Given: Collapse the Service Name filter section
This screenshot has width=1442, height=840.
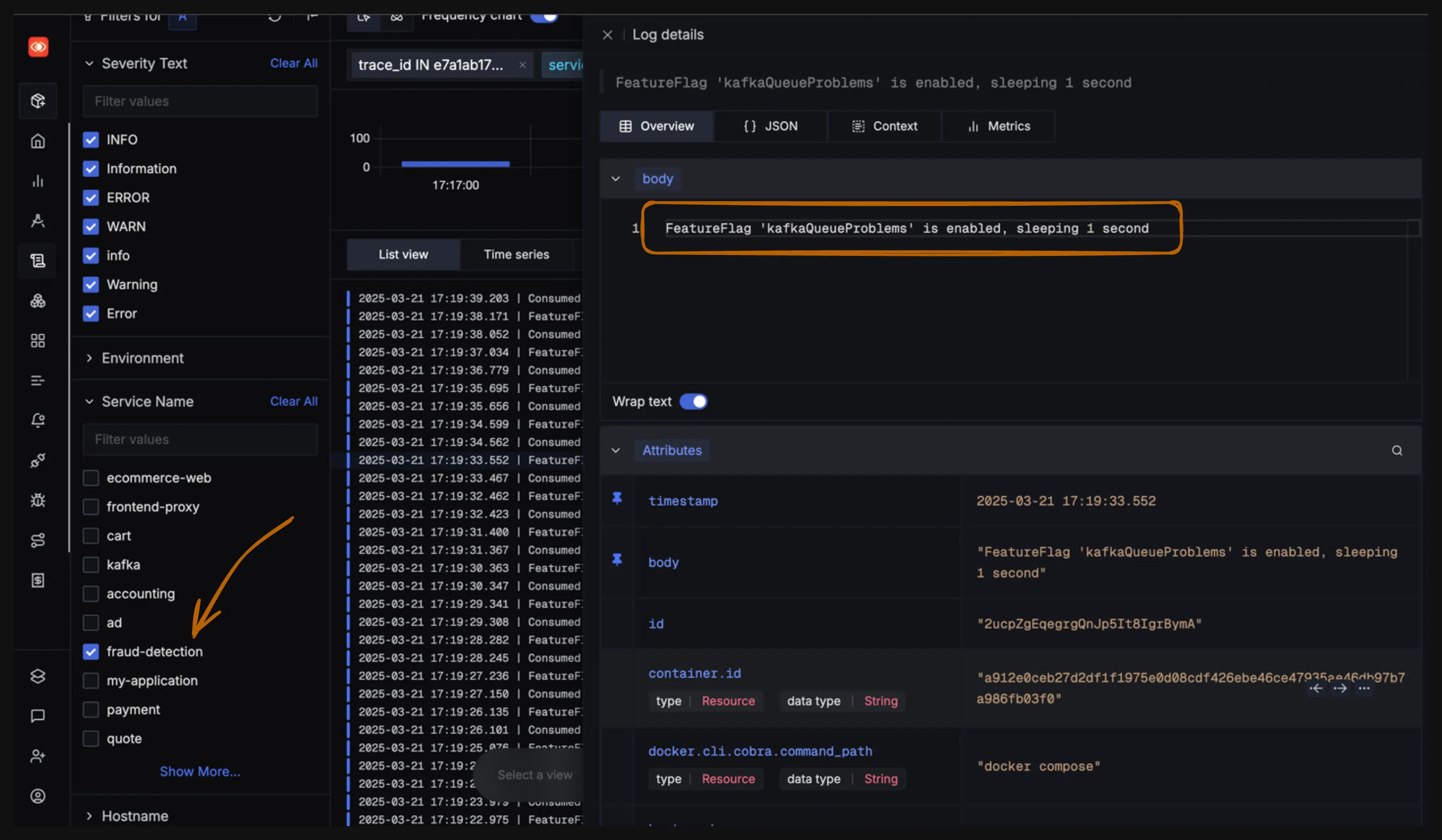Looking at the screenshot, I should tap(89, 402).
